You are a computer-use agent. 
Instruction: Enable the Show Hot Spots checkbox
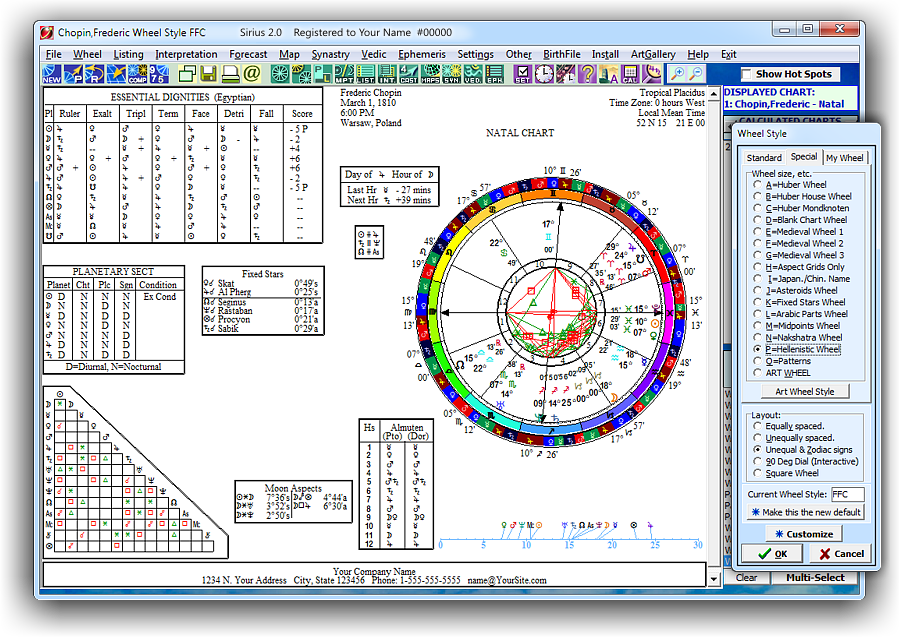coord(745,73)
